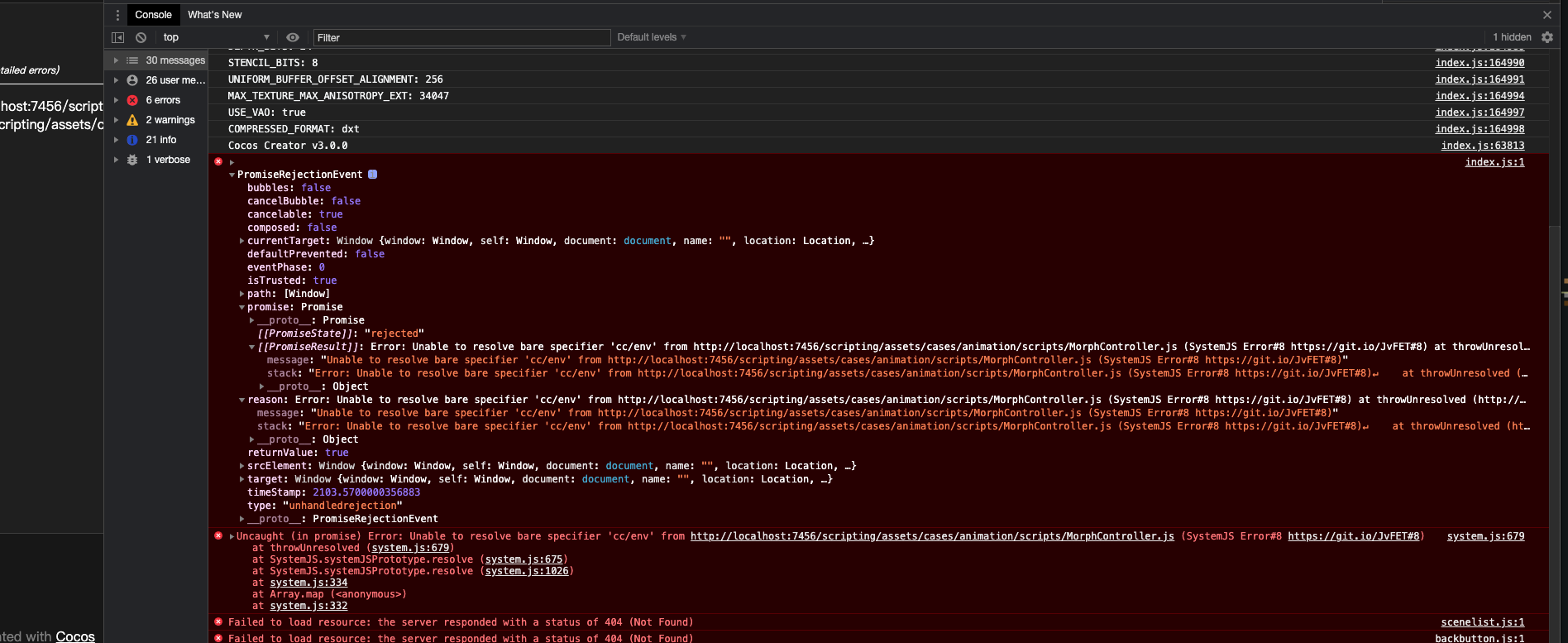
Task: Switch to the What's New tab
Action: point(215,15)
